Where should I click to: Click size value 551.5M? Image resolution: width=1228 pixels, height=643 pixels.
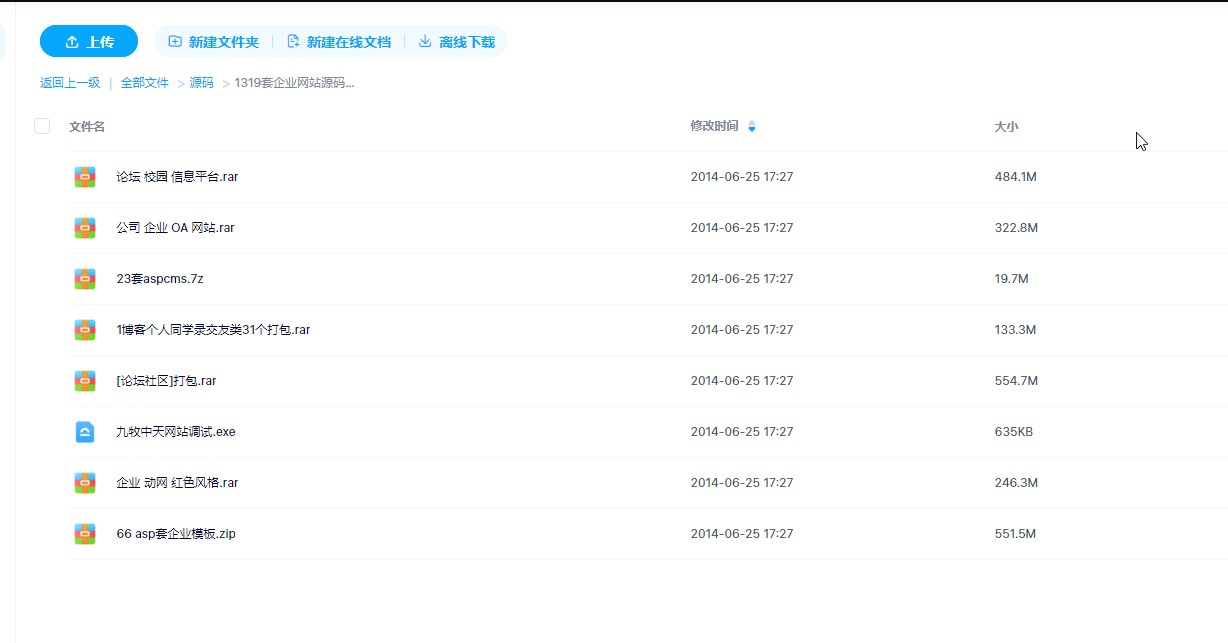pos(1015,534)
